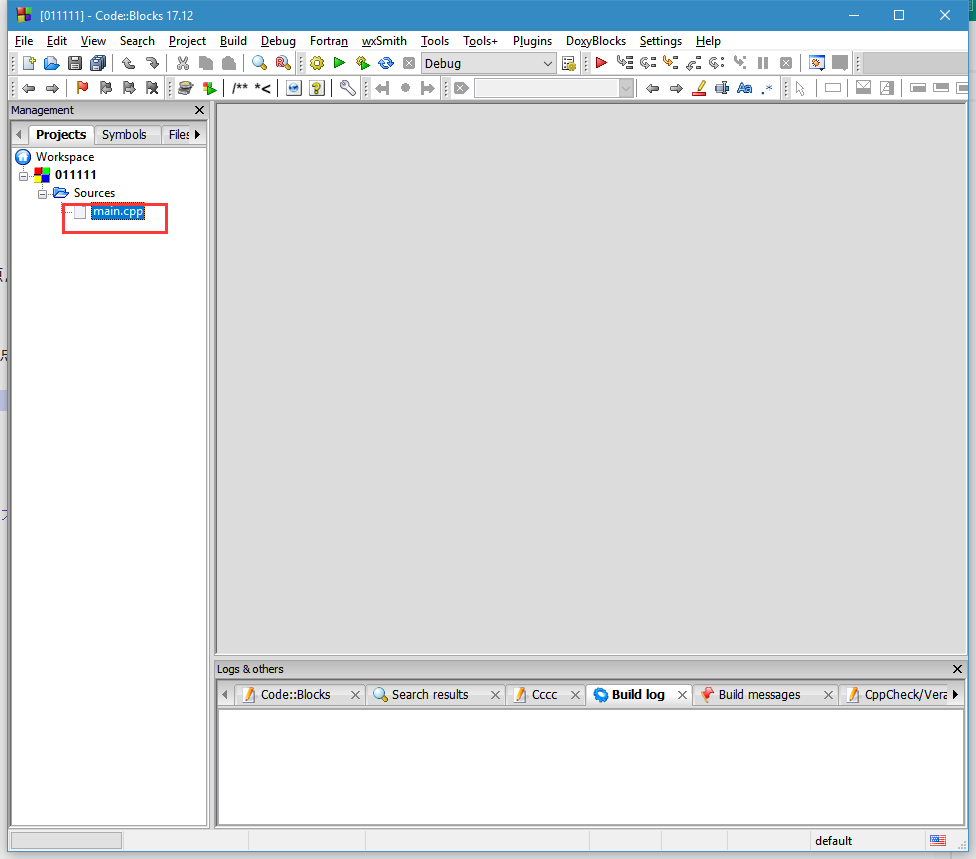Click the keyboard language flag in status bar
The image size is (976, 859).
click(938, 841)
